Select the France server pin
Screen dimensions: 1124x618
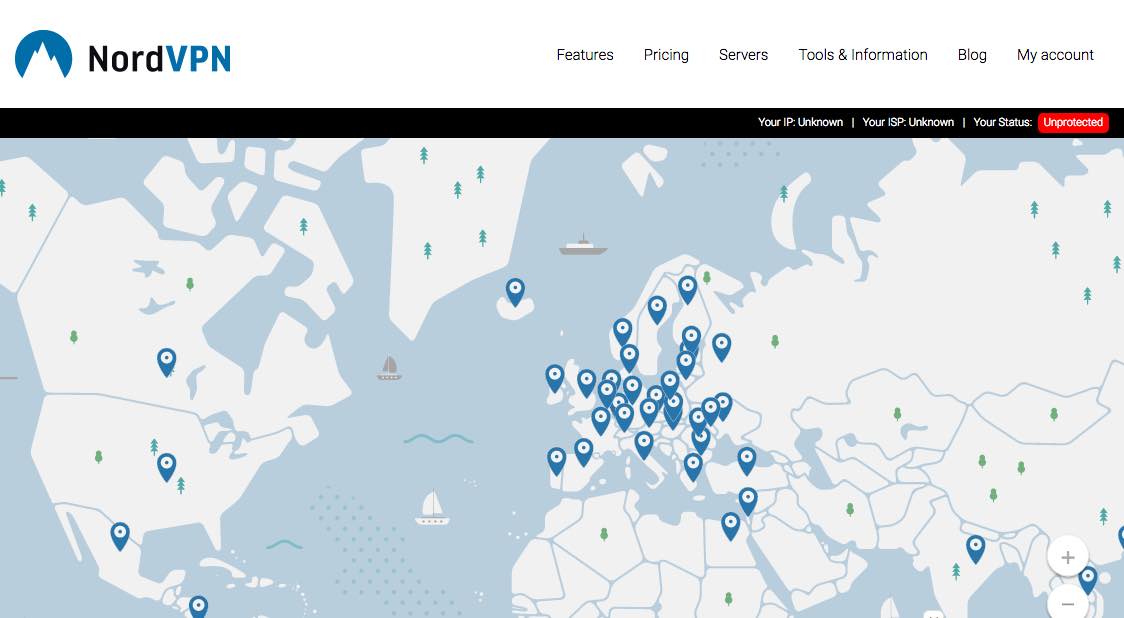click(601, 420)
